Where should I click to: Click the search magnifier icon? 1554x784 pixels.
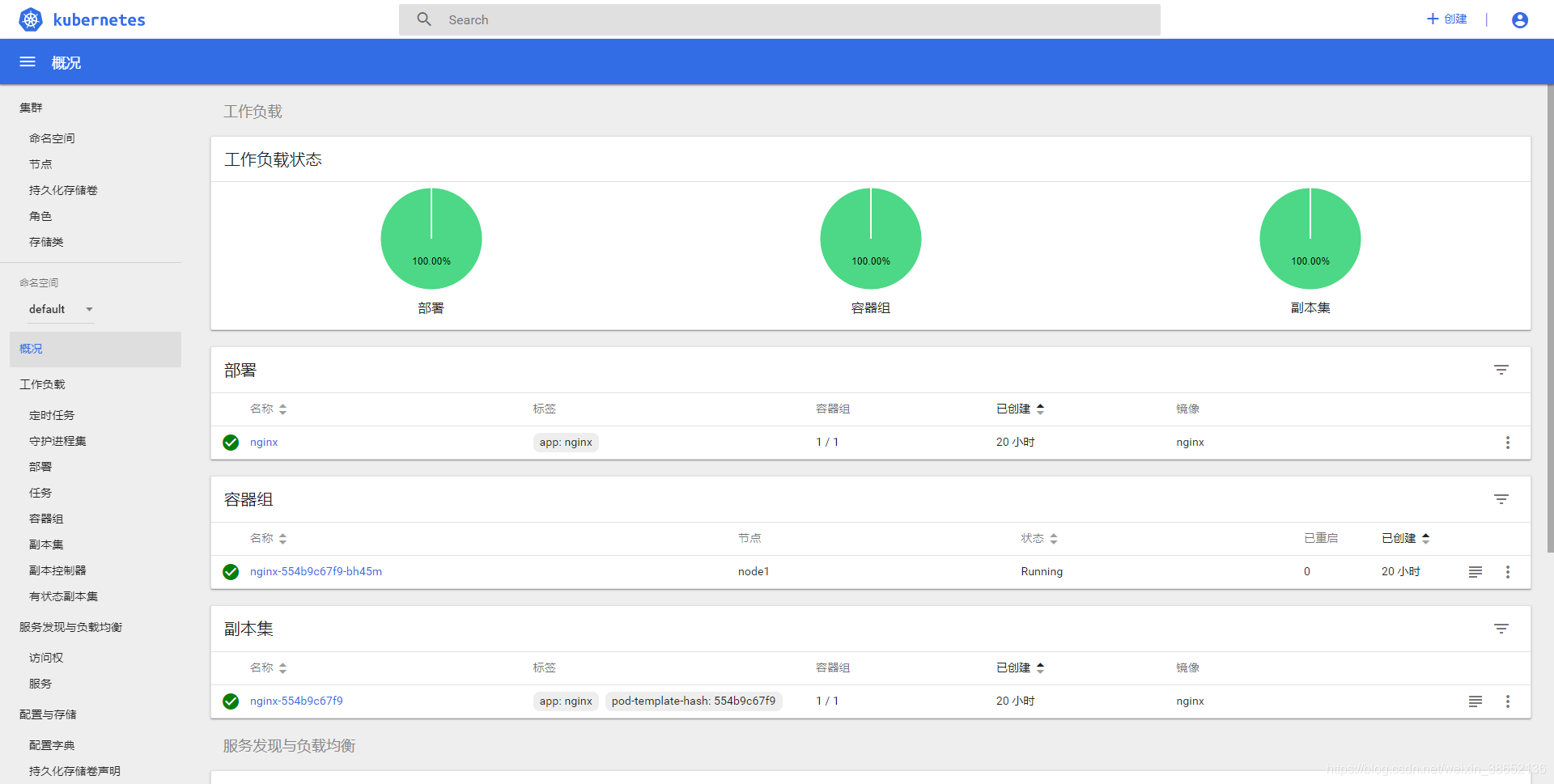tap(424, 19)
